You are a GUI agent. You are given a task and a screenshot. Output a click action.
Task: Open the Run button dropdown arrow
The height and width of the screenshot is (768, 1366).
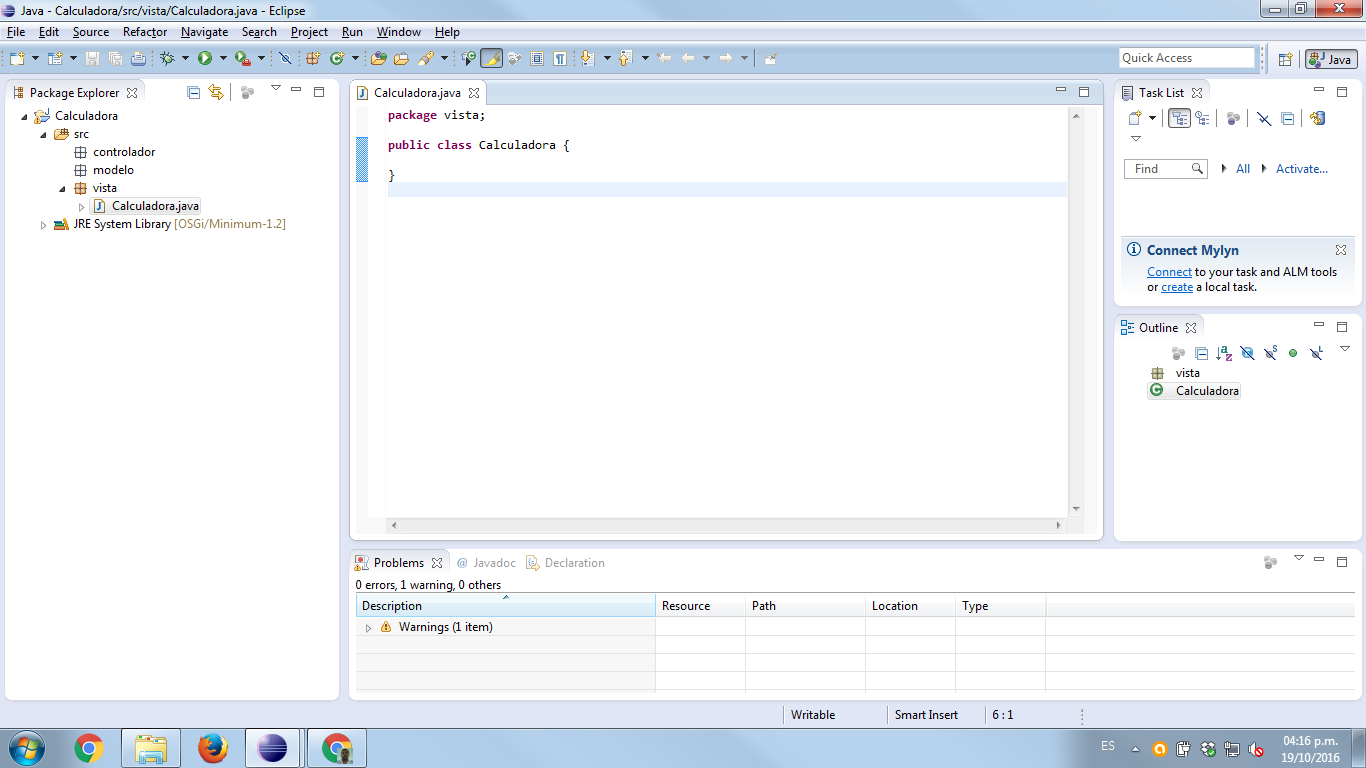coord(222,58)
